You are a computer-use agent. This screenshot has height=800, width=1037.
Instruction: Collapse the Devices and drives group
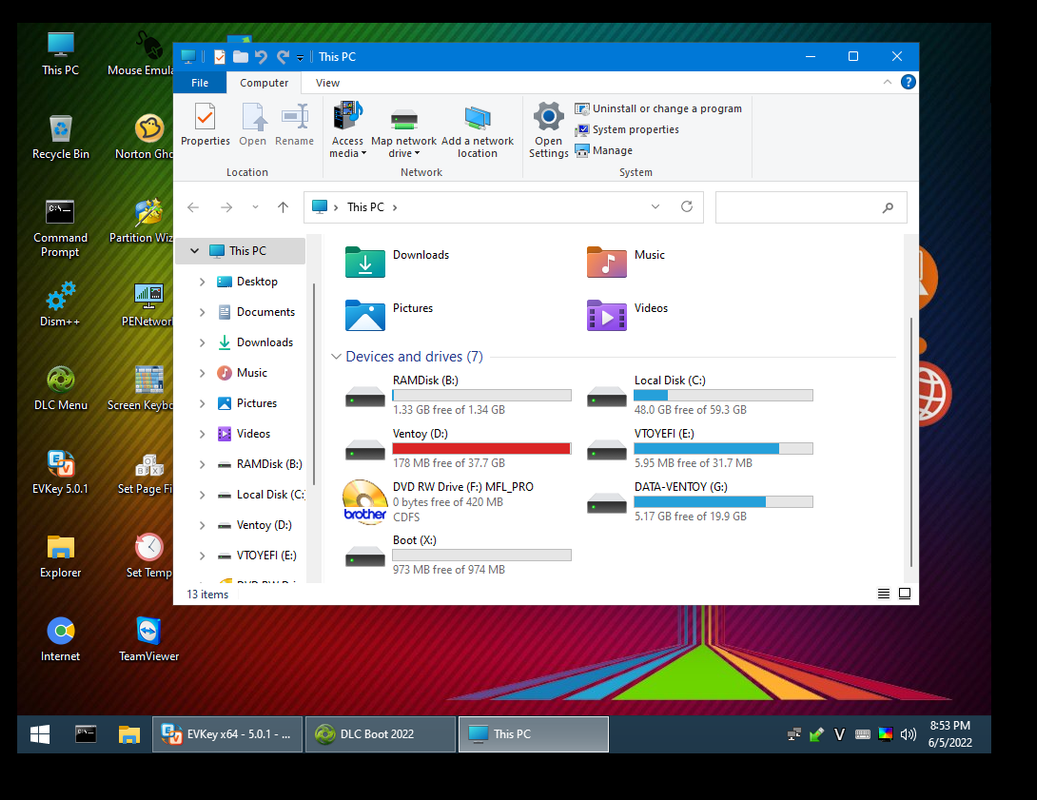pyautogui.click(x=336, y=357)
